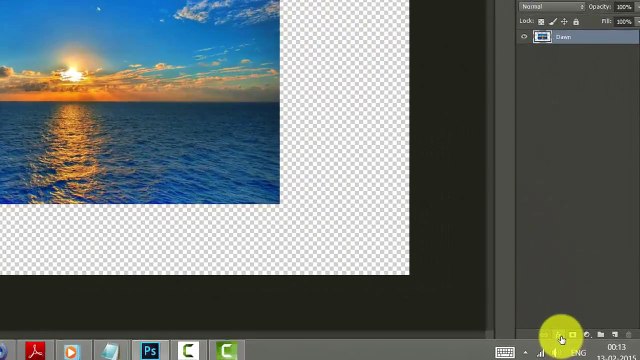
Task: Click the 00:13 system clock
Action: coord(616,347)
